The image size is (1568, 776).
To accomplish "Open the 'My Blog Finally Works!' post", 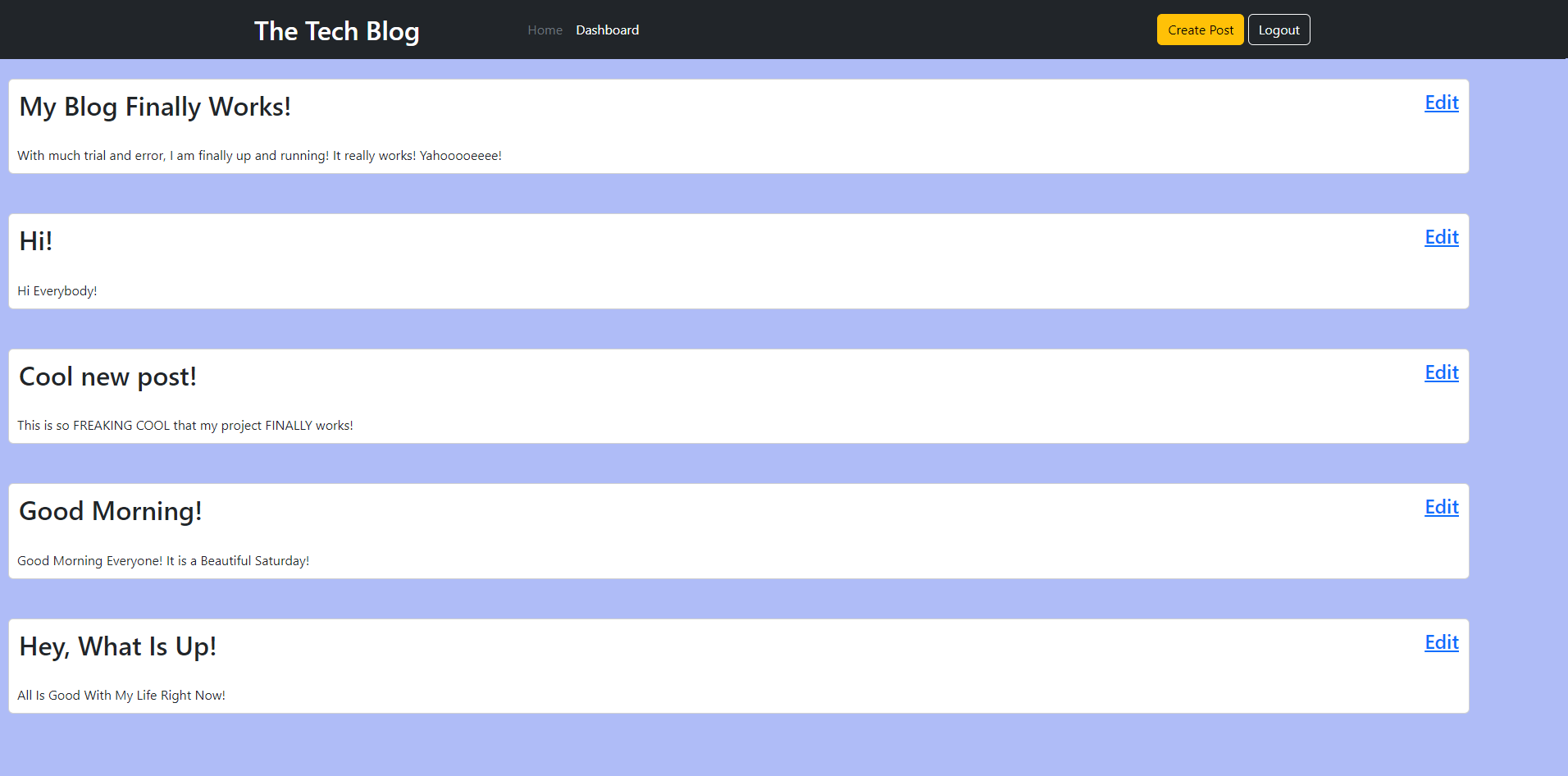I will pos(155,107).
